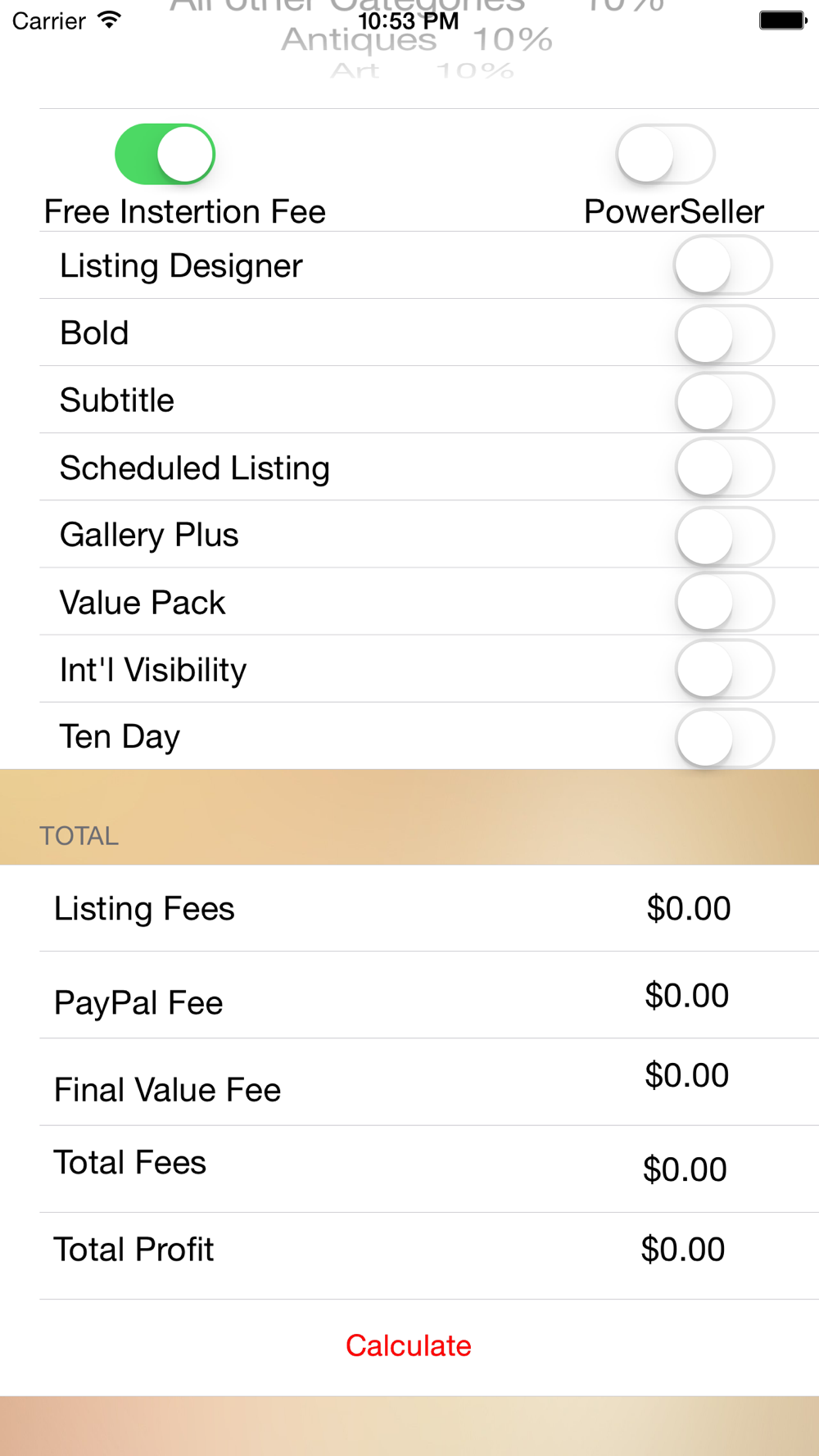Screen dimensions: 819x1456
Task: Toggle the Listing Designer option on
Action: (x=723, y=265)
